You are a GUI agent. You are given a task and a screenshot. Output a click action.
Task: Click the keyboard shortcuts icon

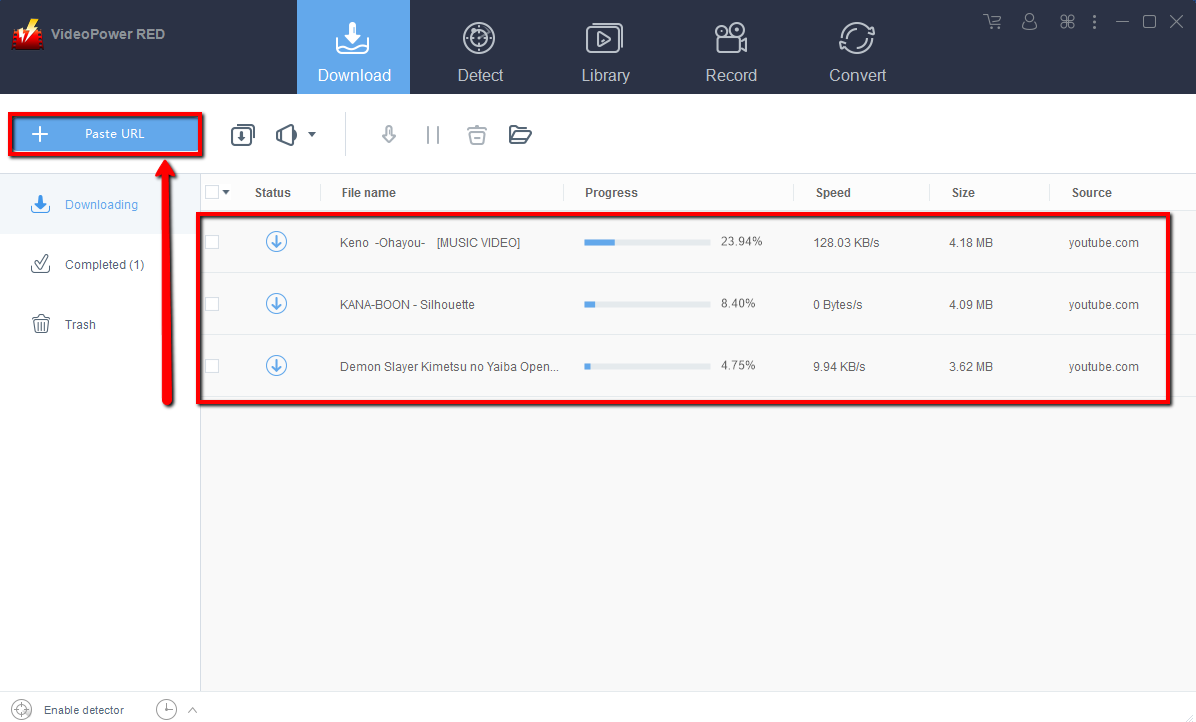1066,21
